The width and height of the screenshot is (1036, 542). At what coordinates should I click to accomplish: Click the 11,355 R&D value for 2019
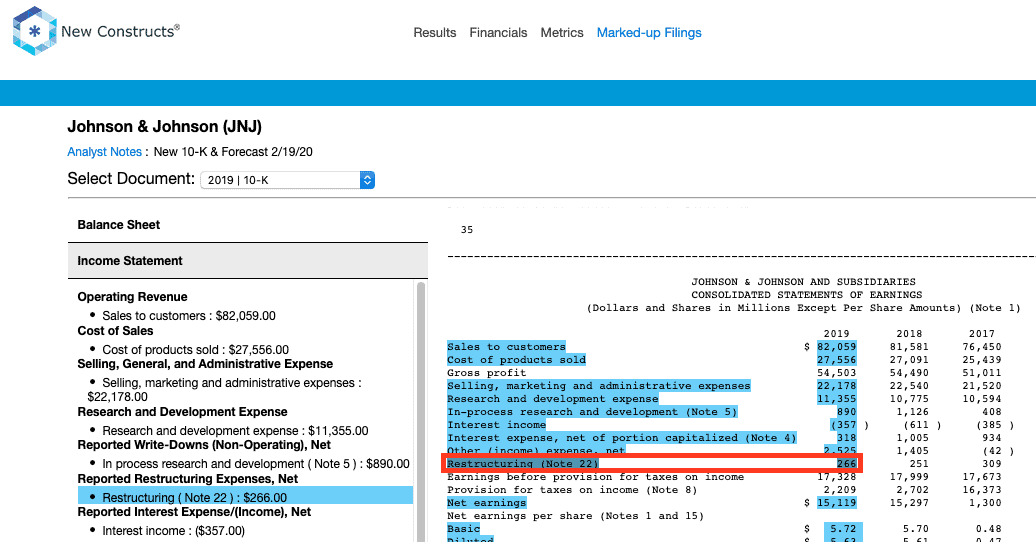point(836,399)
